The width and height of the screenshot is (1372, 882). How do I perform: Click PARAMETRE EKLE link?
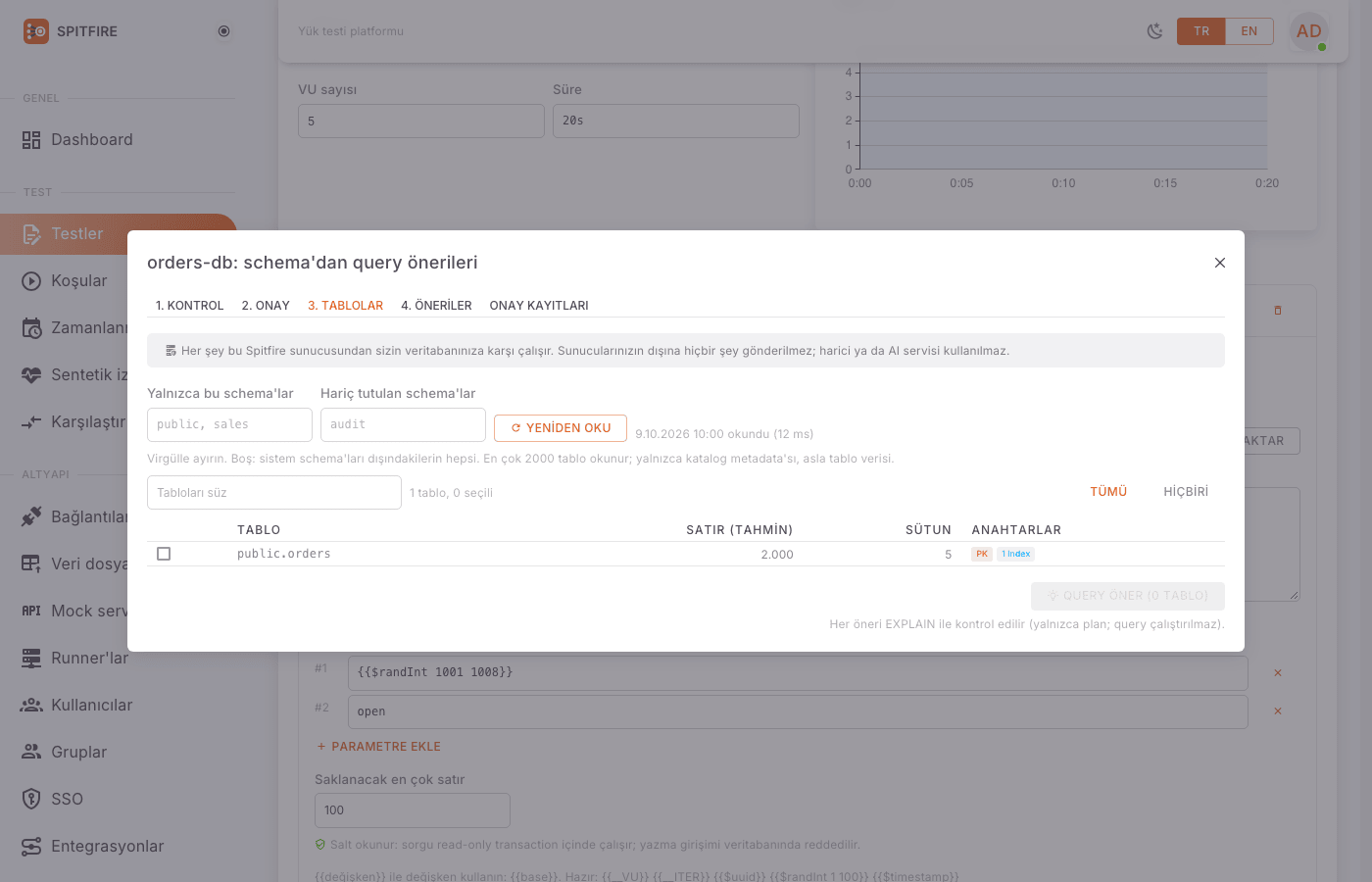(379, 747)
